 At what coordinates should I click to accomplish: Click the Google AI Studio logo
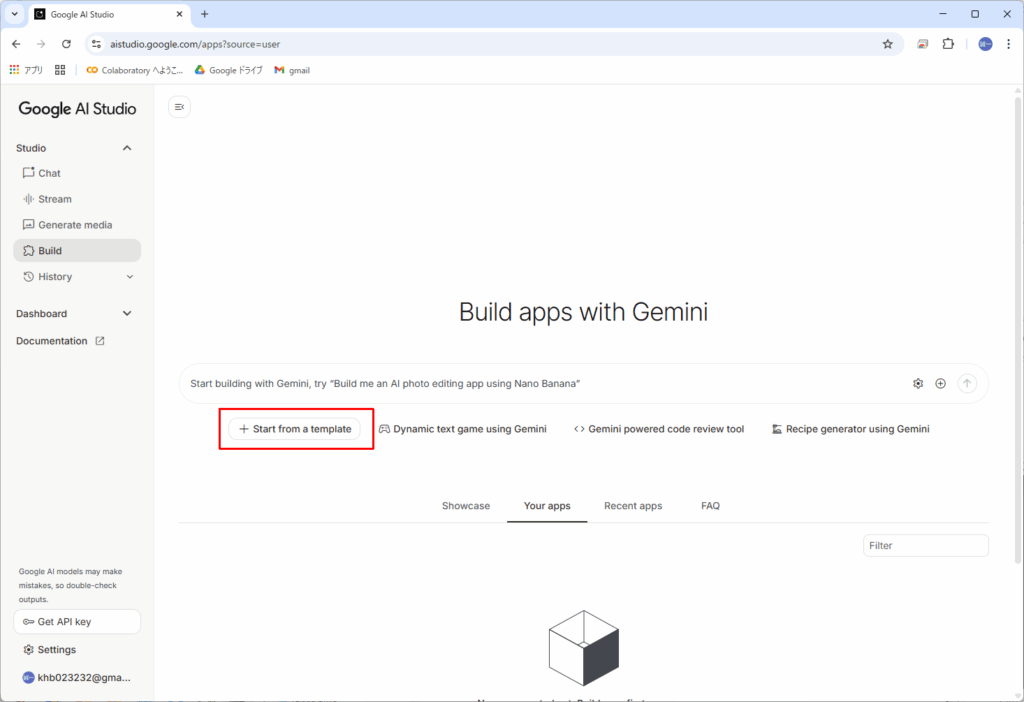coord(77,109)
